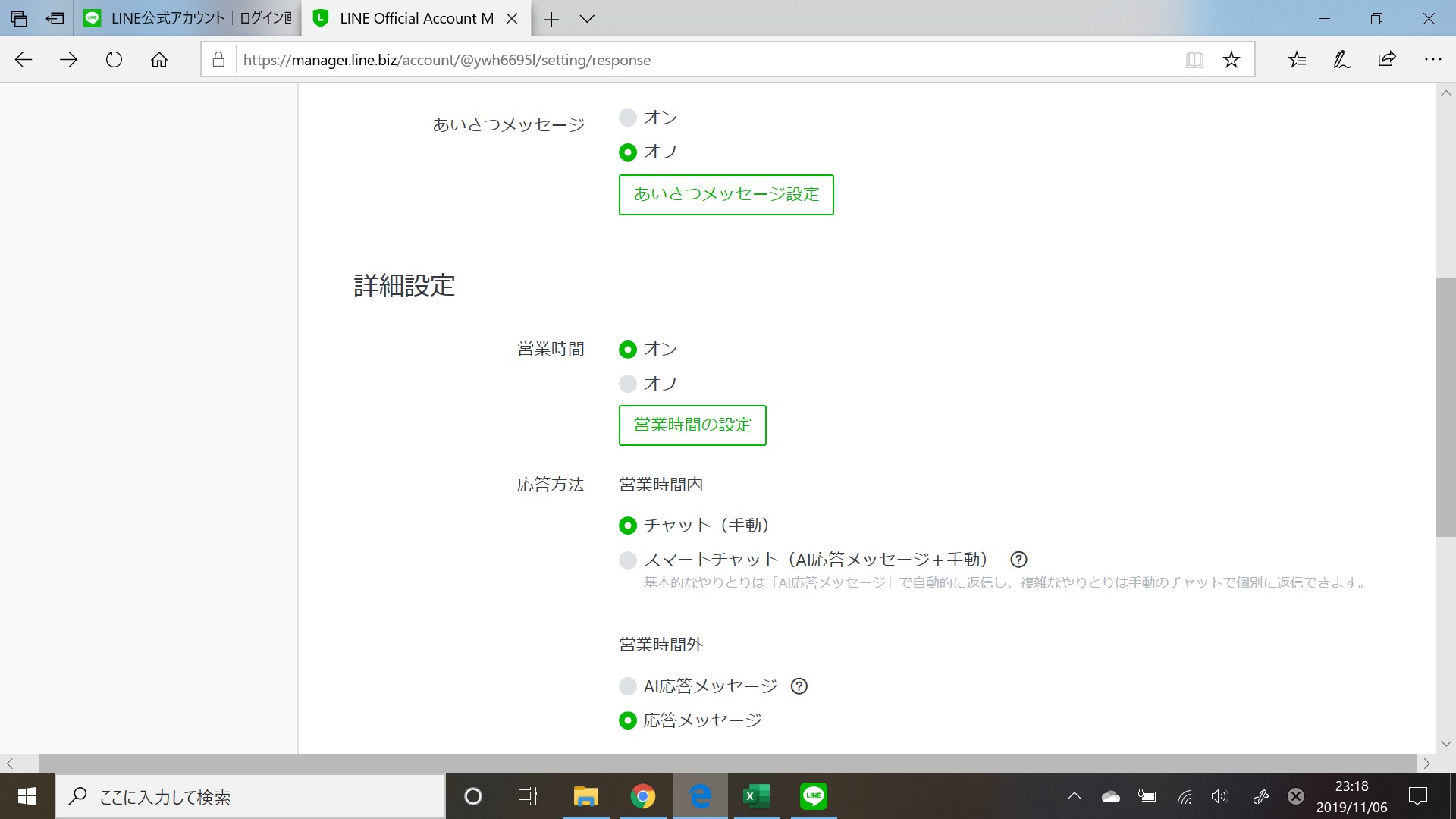Click the taskbar search box

[x=250, y=796]
